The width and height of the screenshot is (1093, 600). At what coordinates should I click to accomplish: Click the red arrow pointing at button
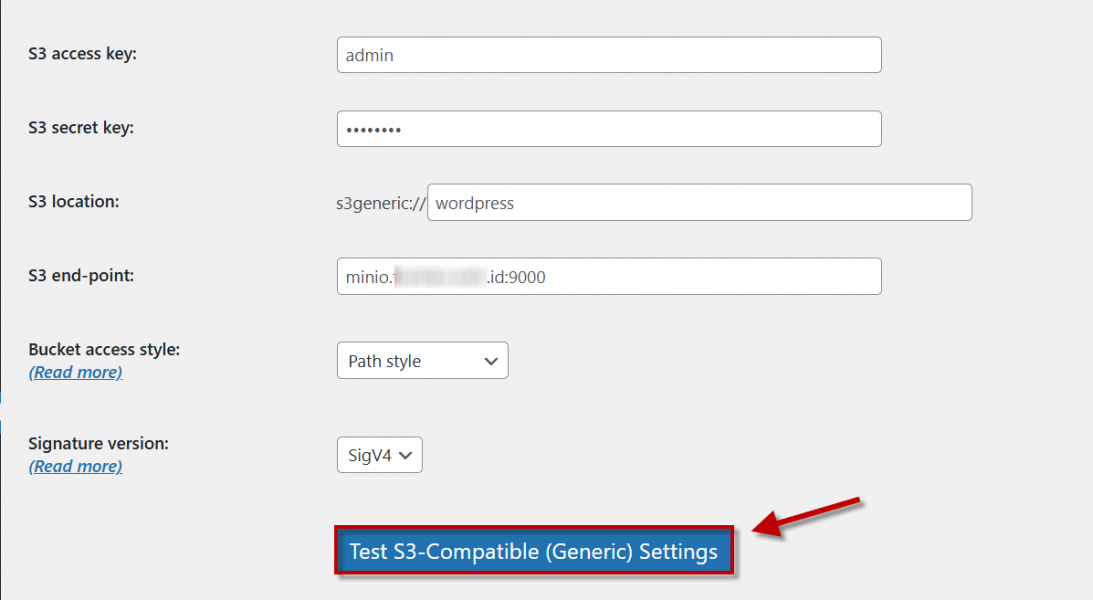pos(807,517)
